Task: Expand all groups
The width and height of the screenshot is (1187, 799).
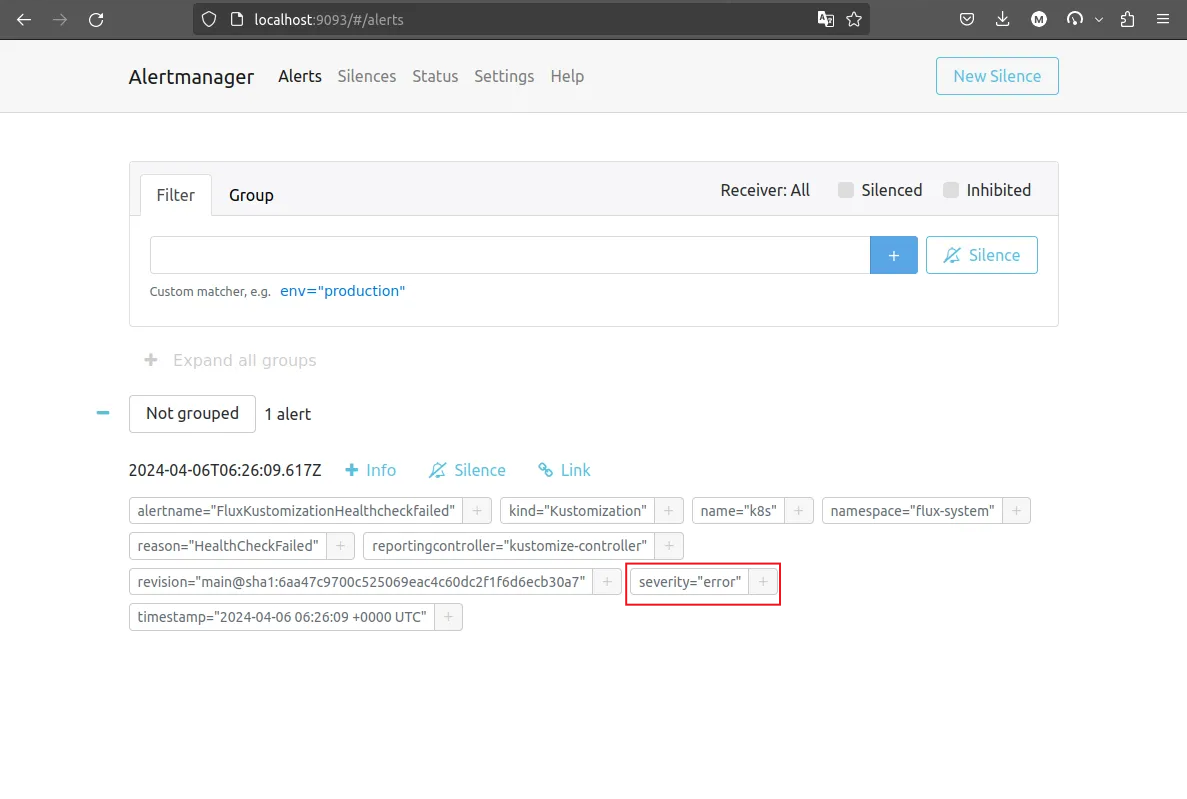Action: tap(231, 360)
